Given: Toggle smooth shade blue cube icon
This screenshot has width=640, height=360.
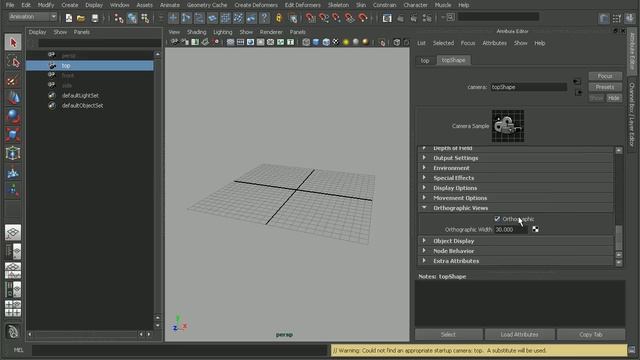Looking at the screenshot, I should click(x=316, y=42).
